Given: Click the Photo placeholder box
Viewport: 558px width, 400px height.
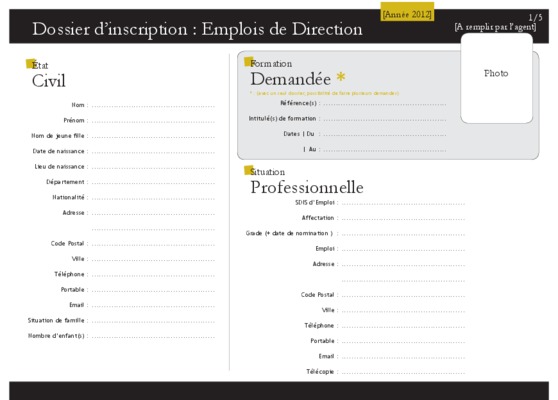Looking at the screenshot, I should click(496, 78).
